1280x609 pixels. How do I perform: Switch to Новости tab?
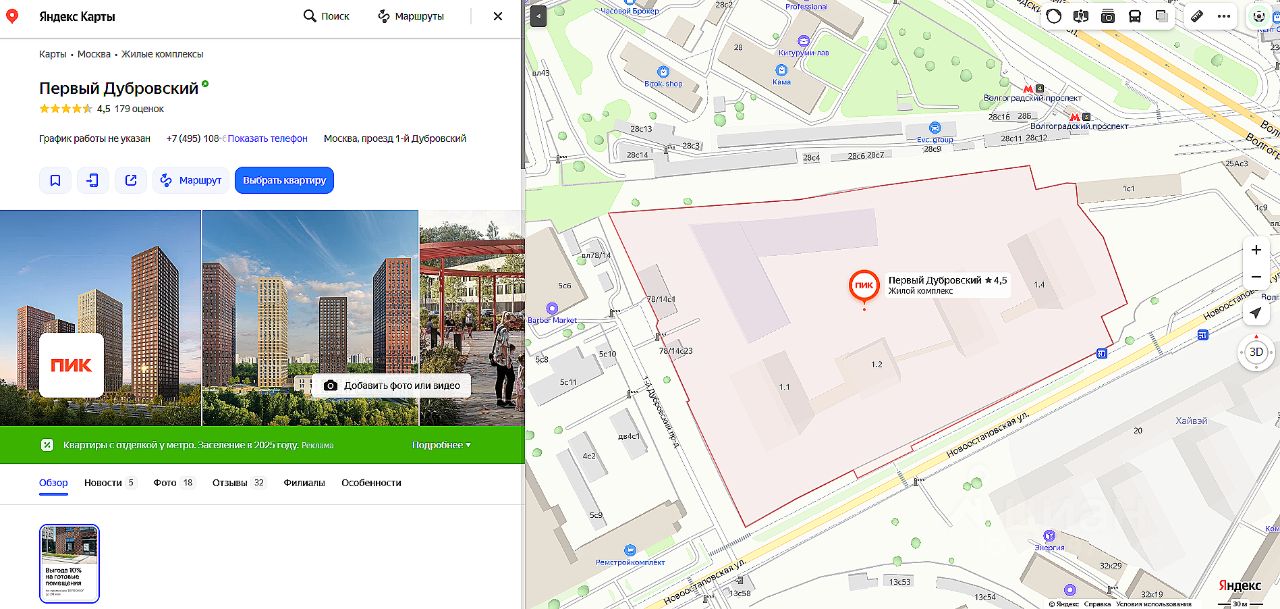[x=110, y=483]
